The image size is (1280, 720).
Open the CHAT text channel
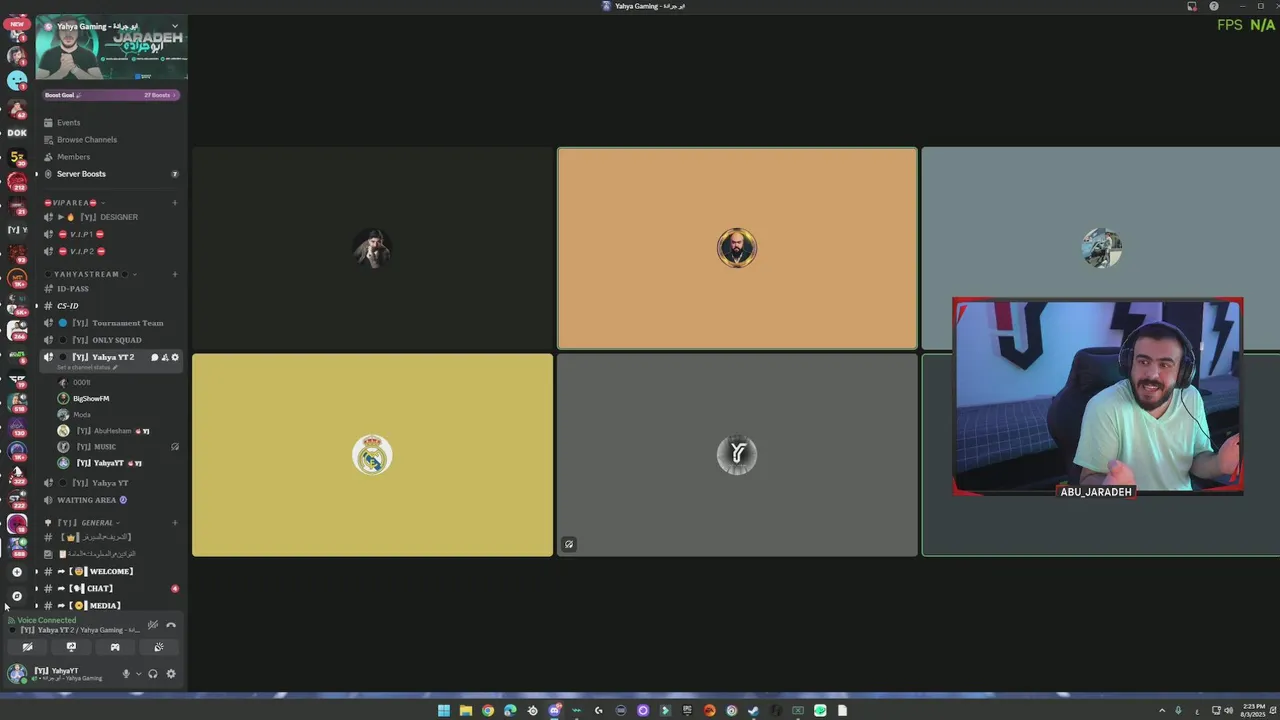click(x=110, y=588)
